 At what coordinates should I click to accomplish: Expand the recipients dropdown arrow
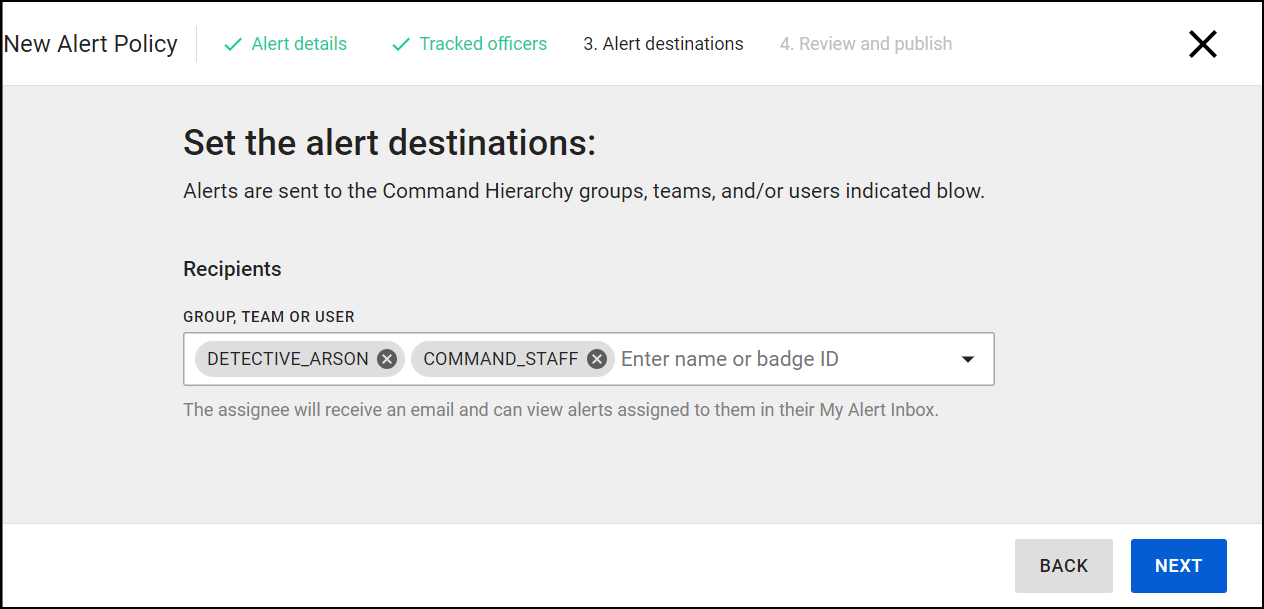point(967,359)
